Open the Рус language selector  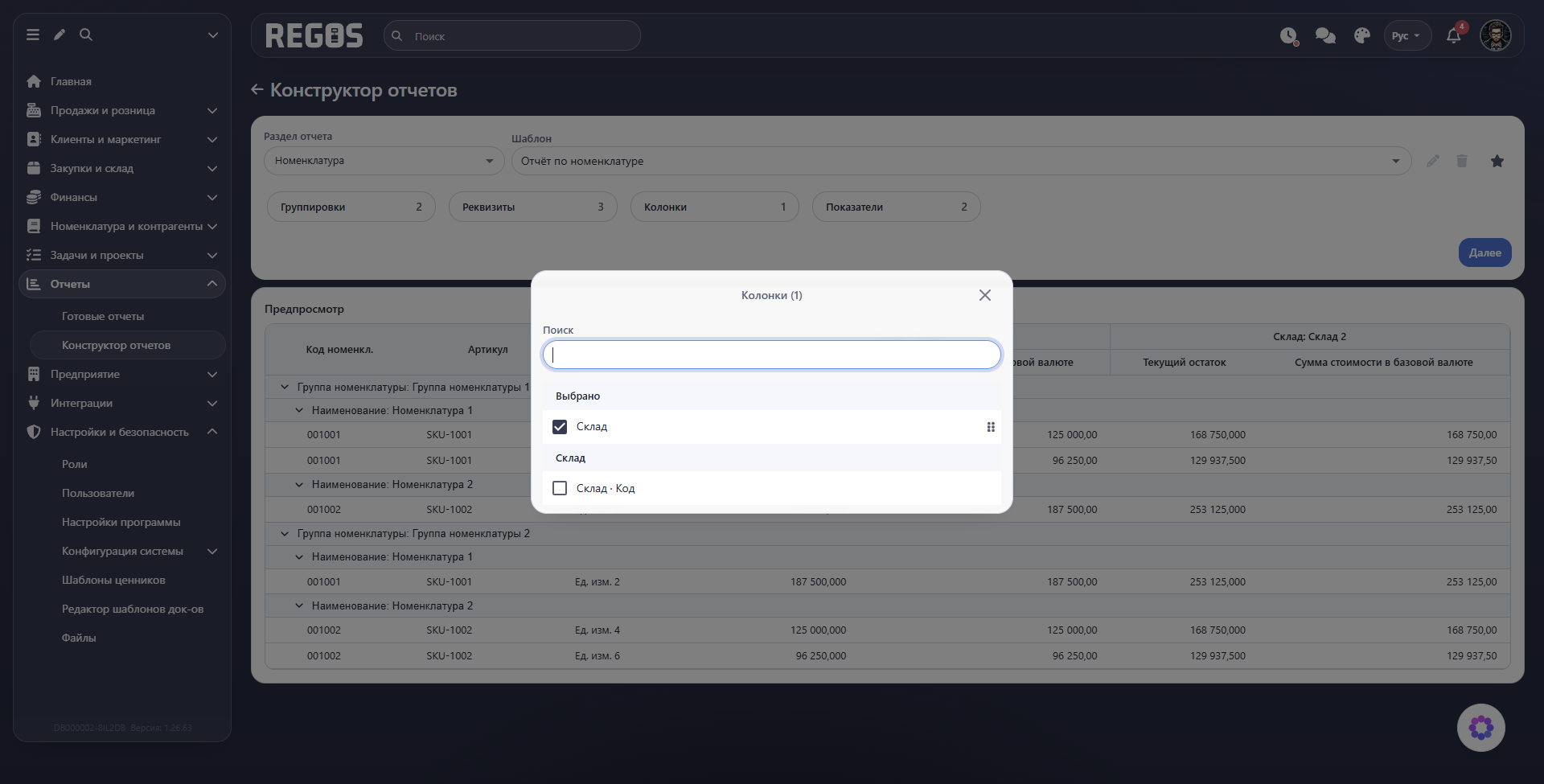pyautogui.click(x=1407, y=35)
